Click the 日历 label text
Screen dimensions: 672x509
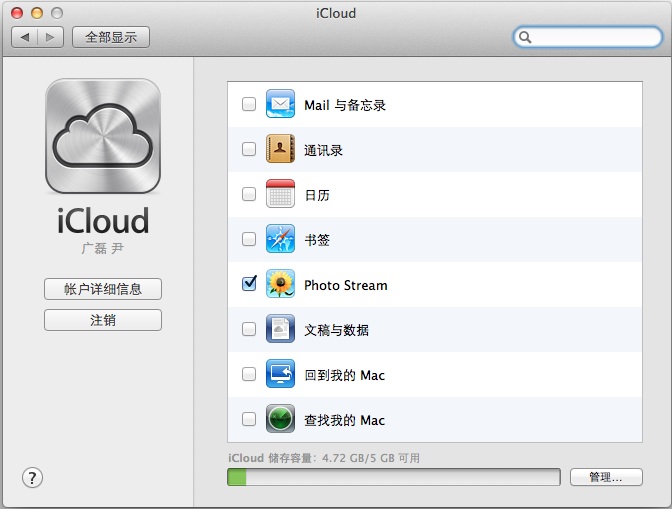(317, 195)
